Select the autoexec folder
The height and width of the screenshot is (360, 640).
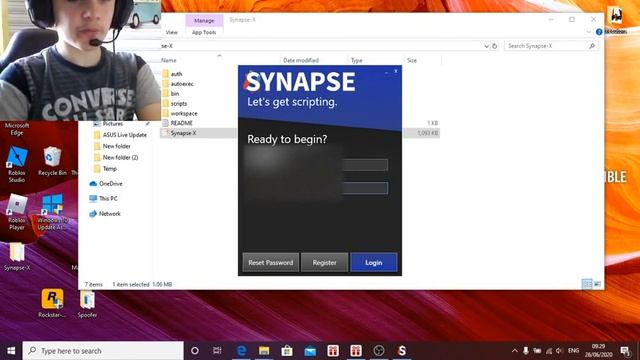[x=182, y=84]
